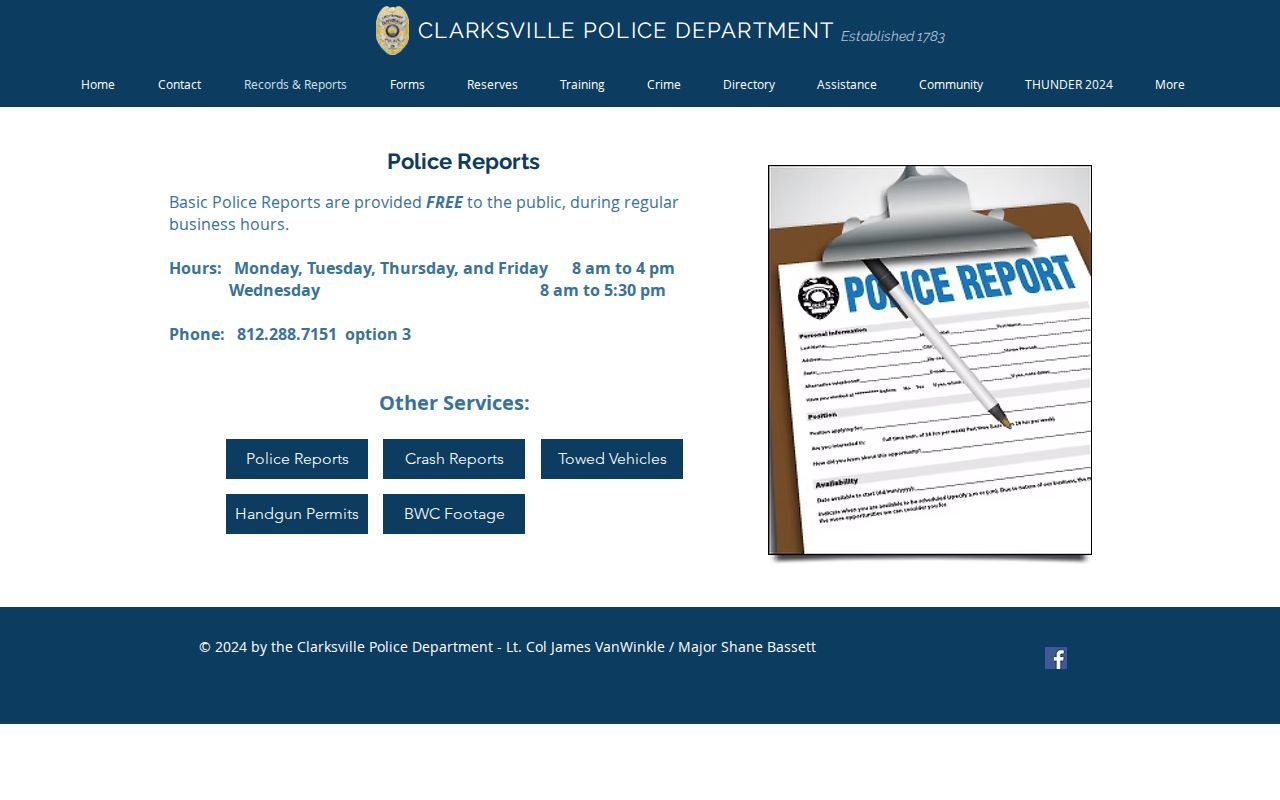The width and height of the screenshot is (1280, 800).
Task: Click the copyright 2024 footer text
Action: 507,647
